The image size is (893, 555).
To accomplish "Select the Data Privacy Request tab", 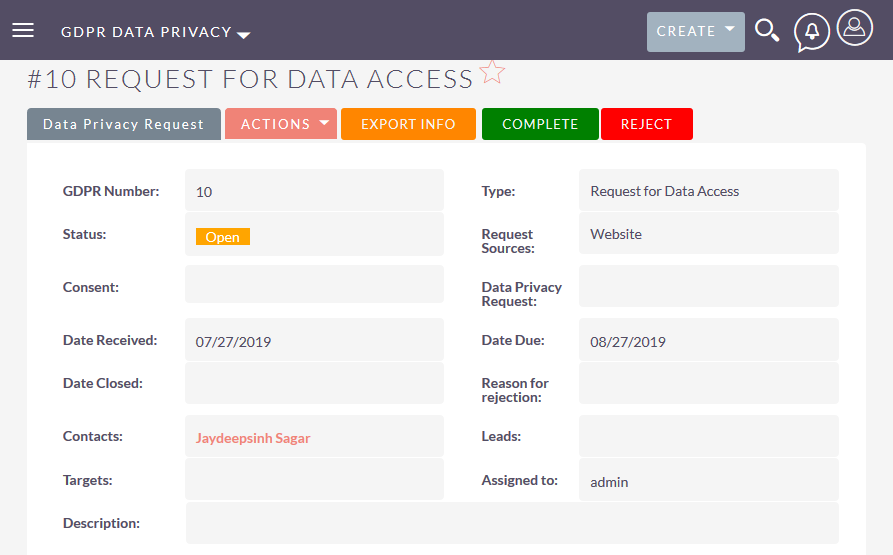I will pos(124,124).
